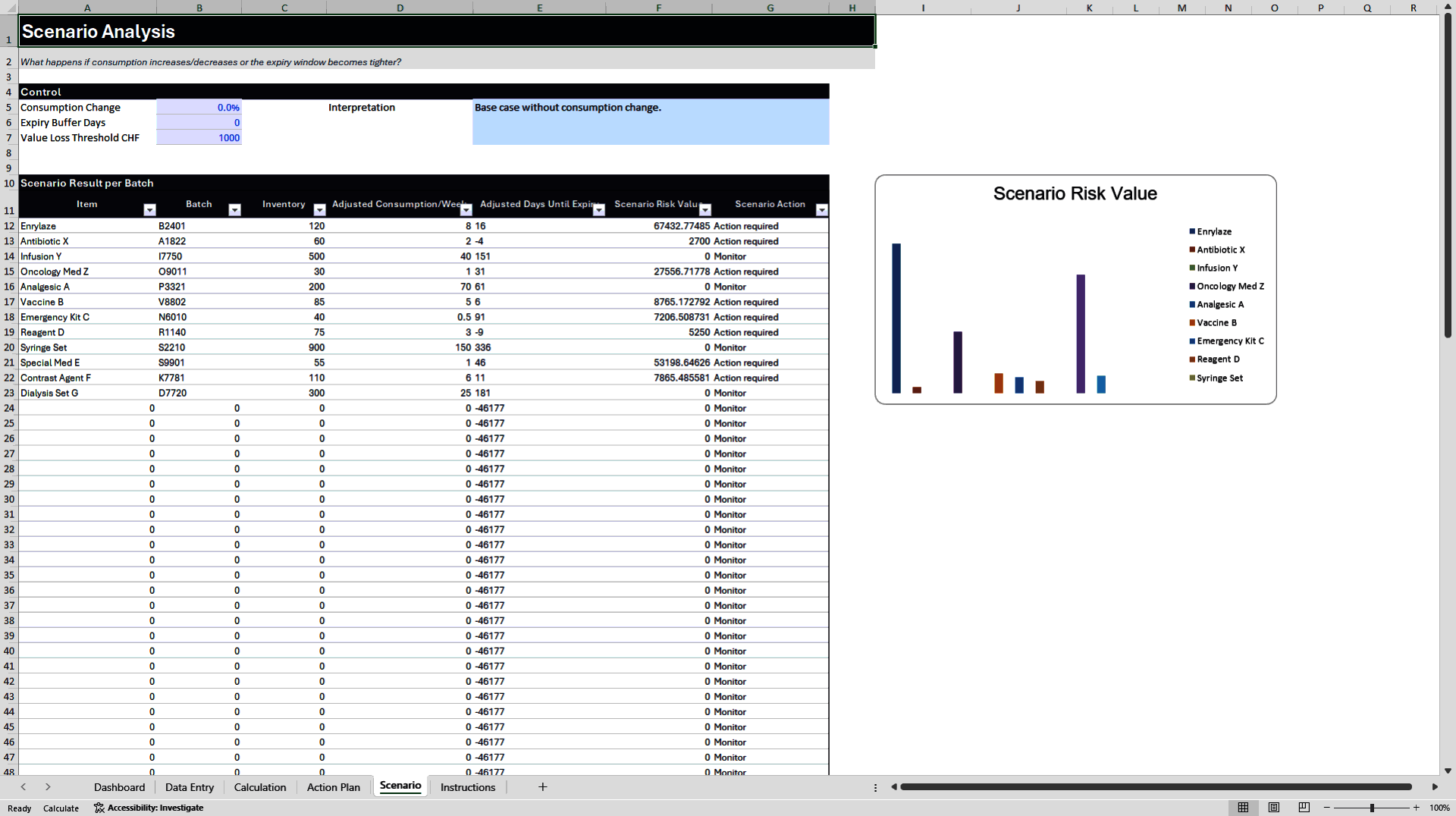Click the Oncology Med Z legend entry
Image resolution: width=1456 pixels, height=816 pixels.
click(1226, 286)
